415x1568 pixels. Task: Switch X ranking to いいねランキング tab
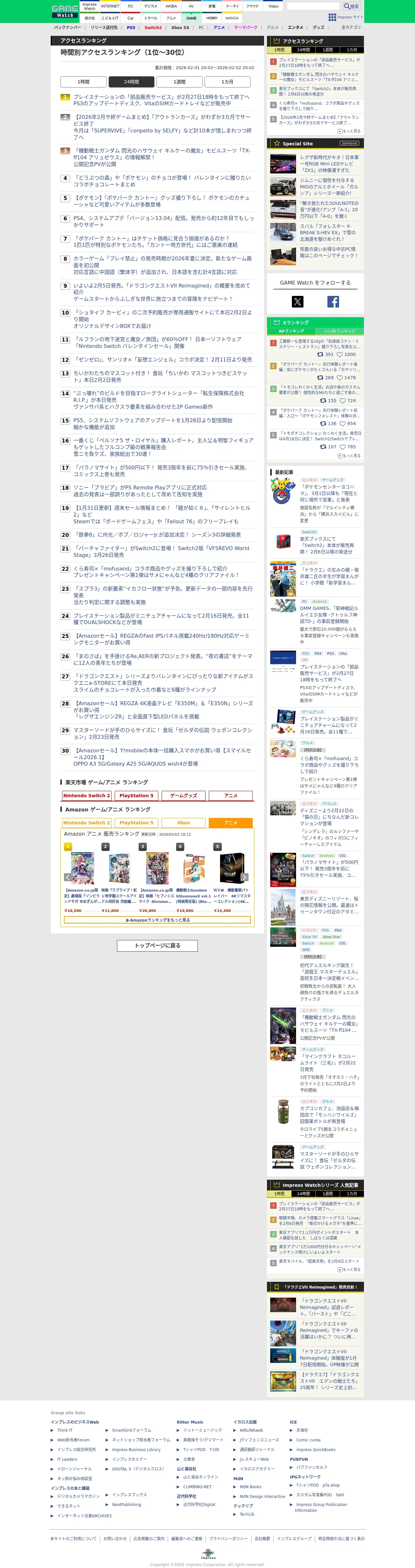[339, 331]
